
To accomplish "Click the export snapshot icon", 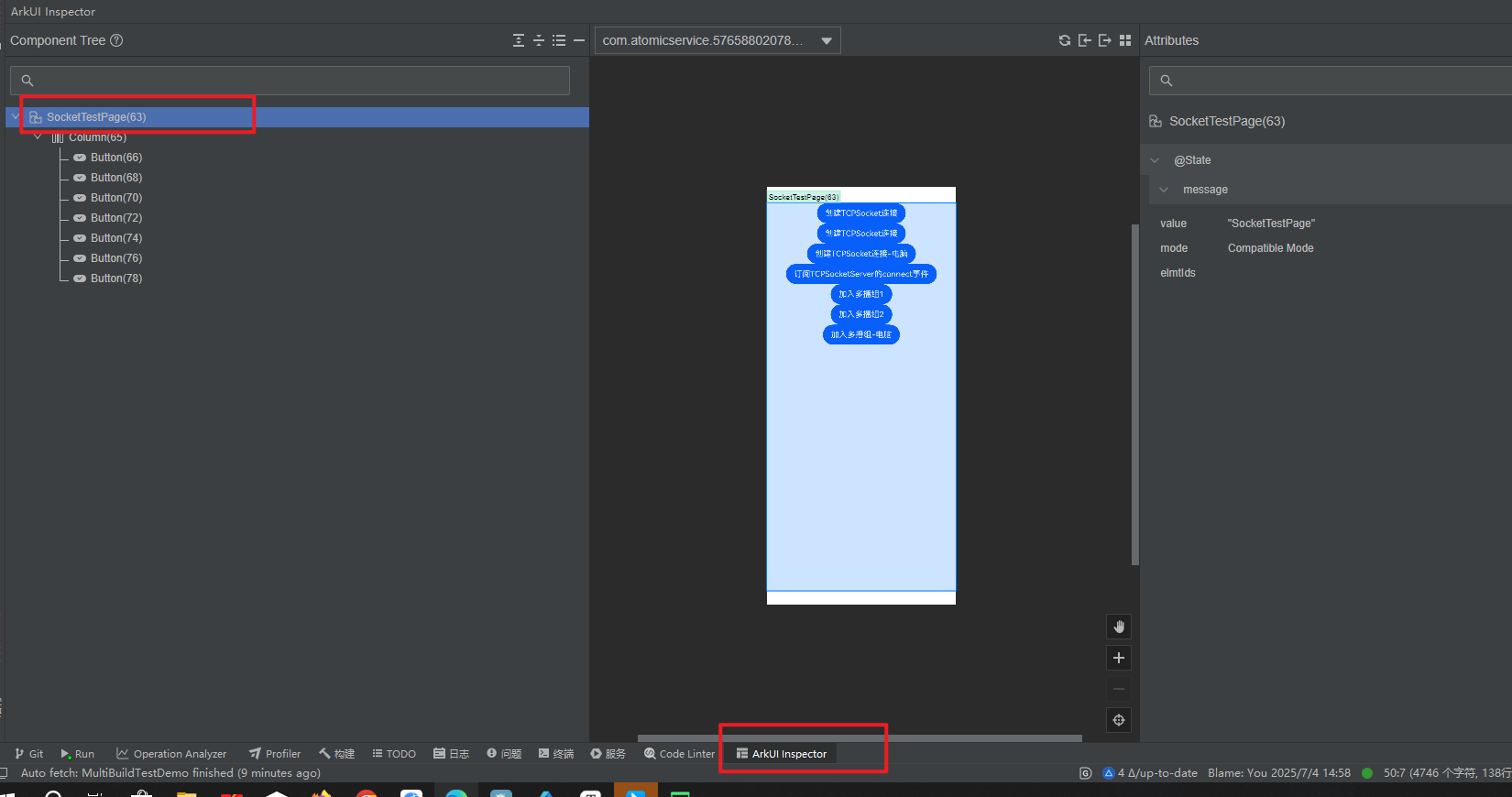I will pyautogui.click(x=1104, y=40).
